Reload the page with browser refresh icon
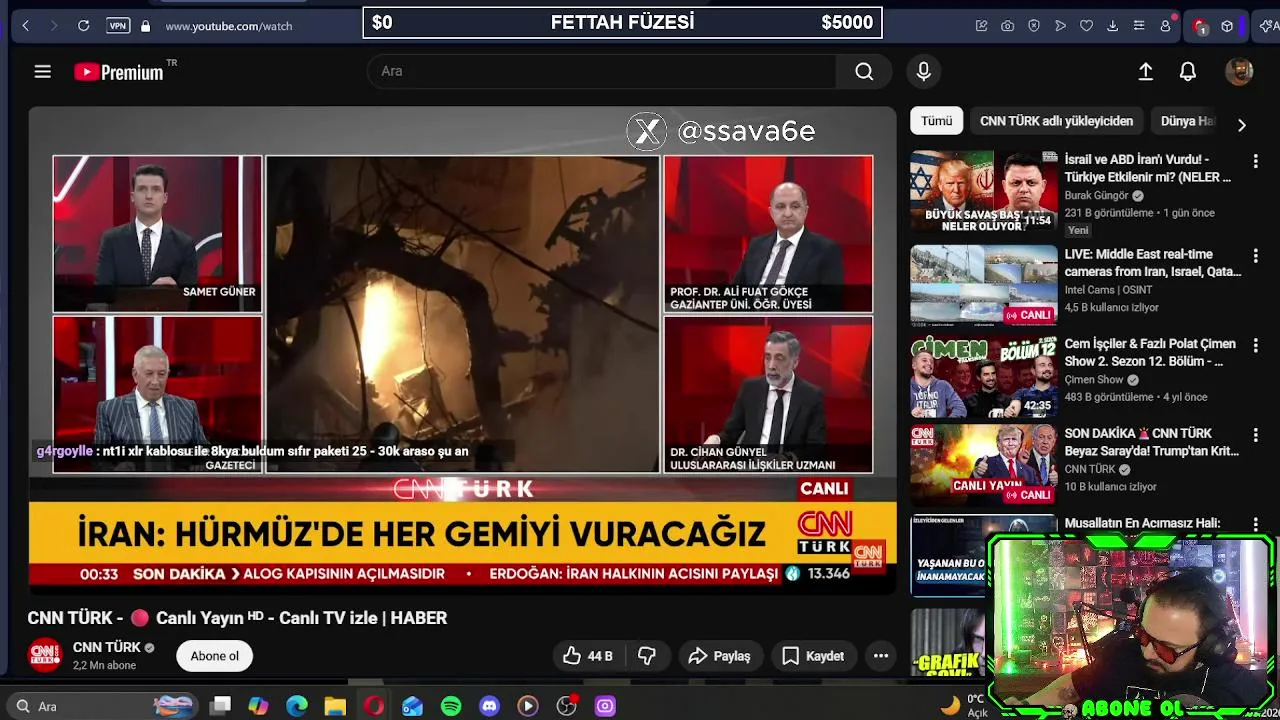Screen dimensions: 1280x720 coord(84,26)
